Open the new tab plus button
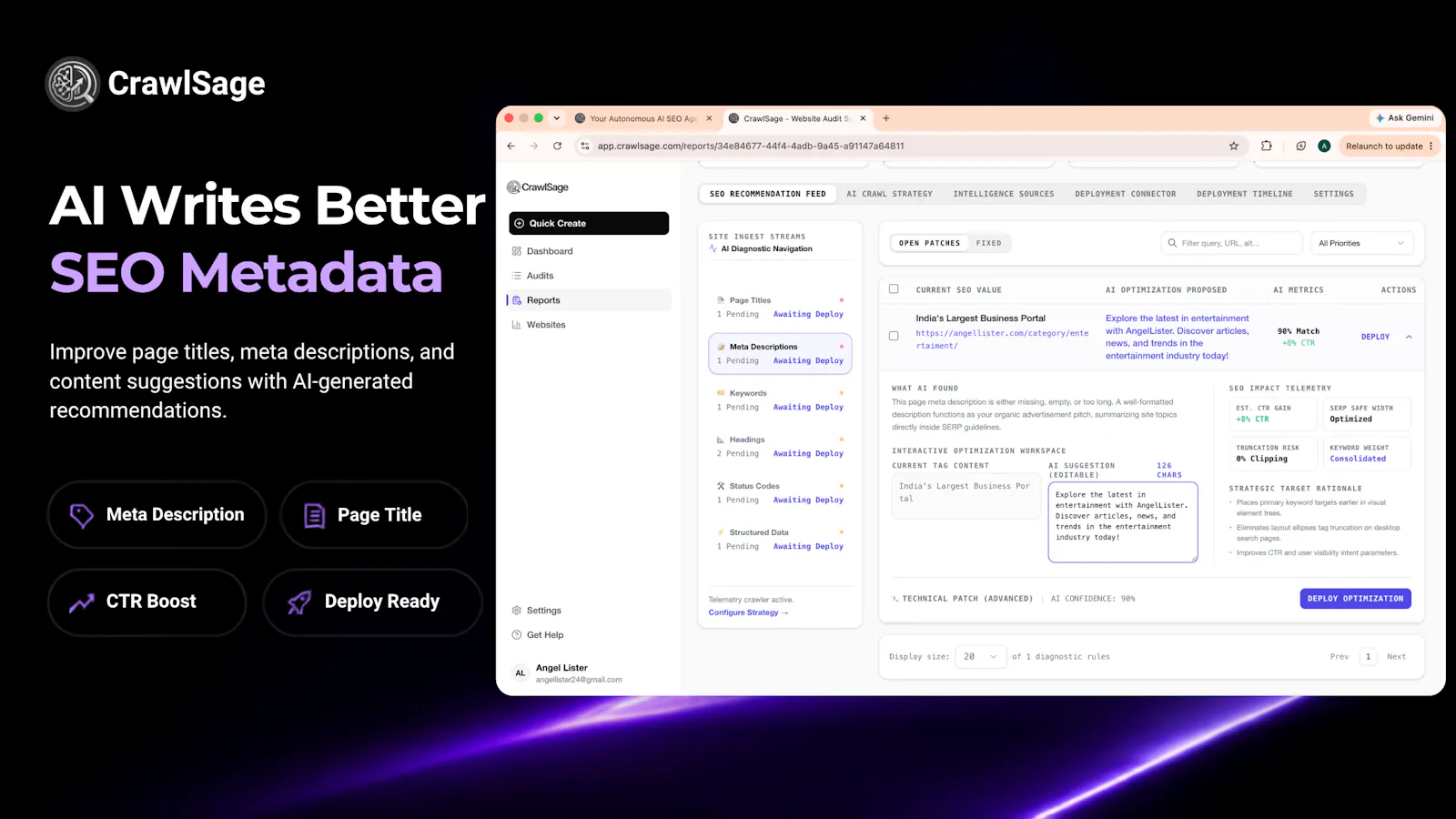Viewport: 1456px width, 819px height. point(886,118)
